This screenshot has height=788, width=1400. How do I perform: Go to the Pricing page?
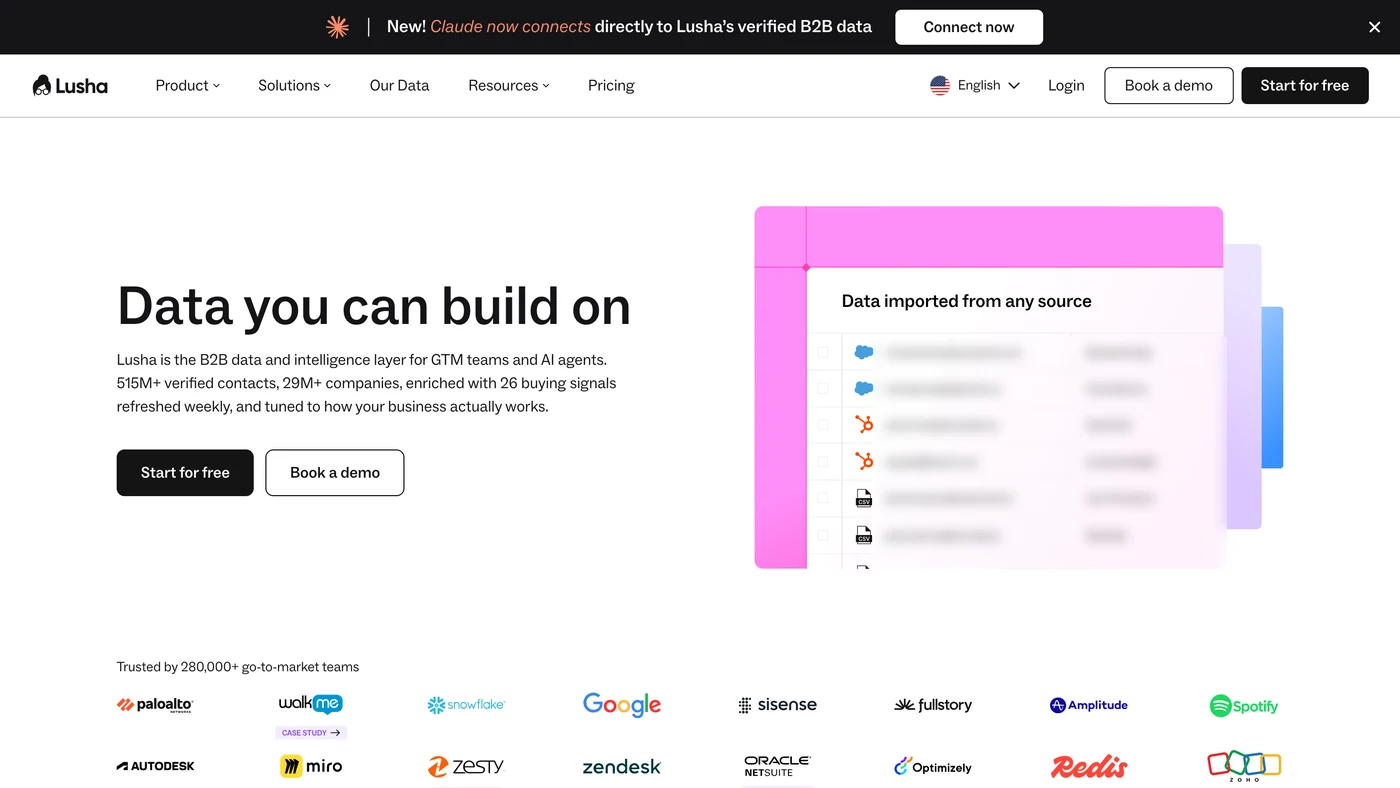pos(611,85)
